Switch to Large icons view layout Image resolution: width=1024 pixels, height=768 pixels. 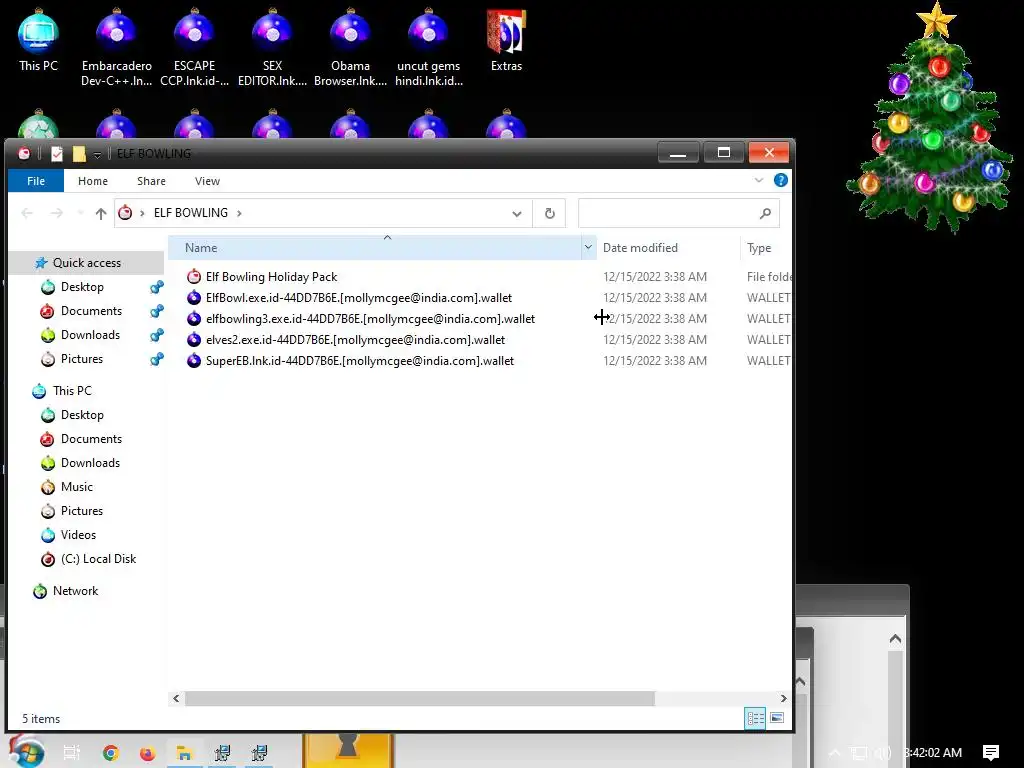coord(776,718)
